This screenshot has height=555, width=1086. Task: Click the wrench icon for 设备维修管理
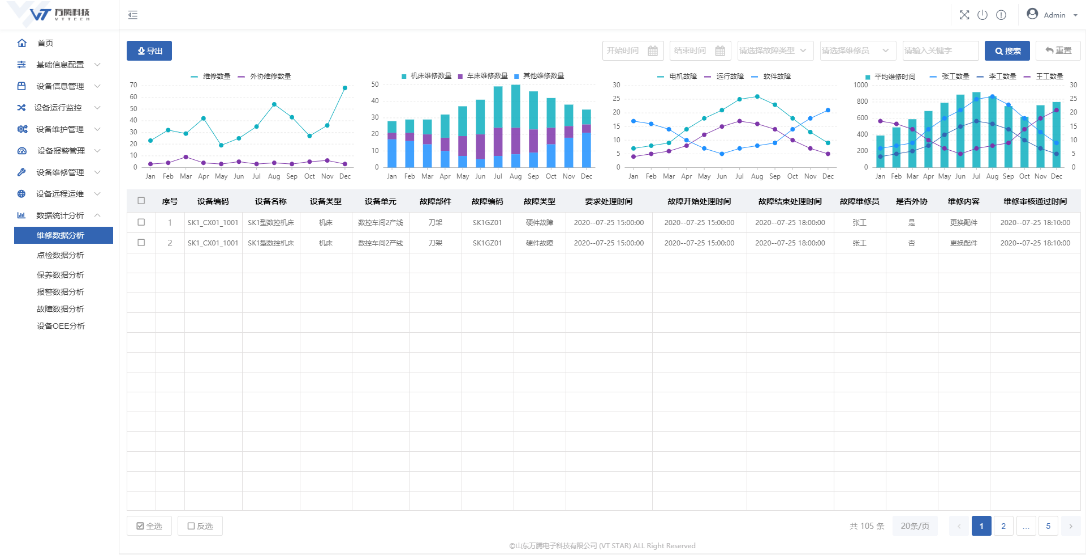coord(22,172)
